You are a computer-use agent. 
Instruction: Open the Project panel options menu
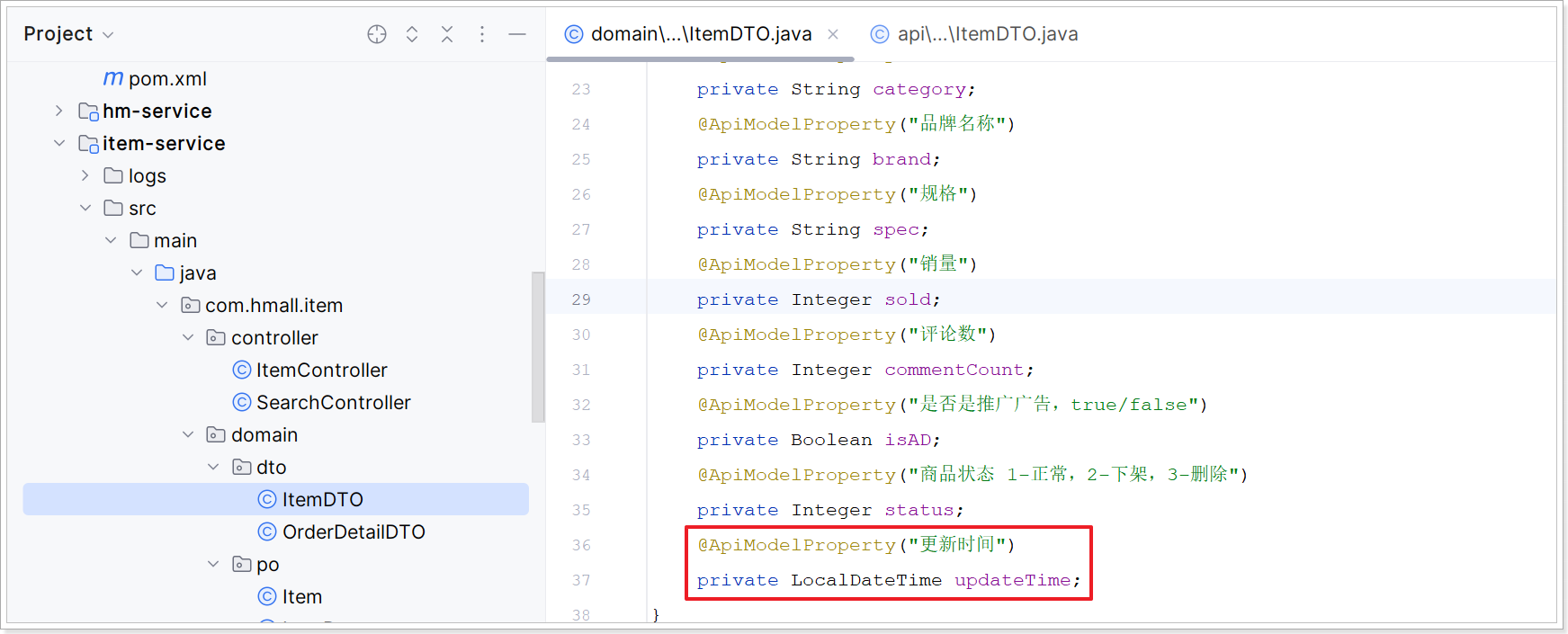coord(482,34)
